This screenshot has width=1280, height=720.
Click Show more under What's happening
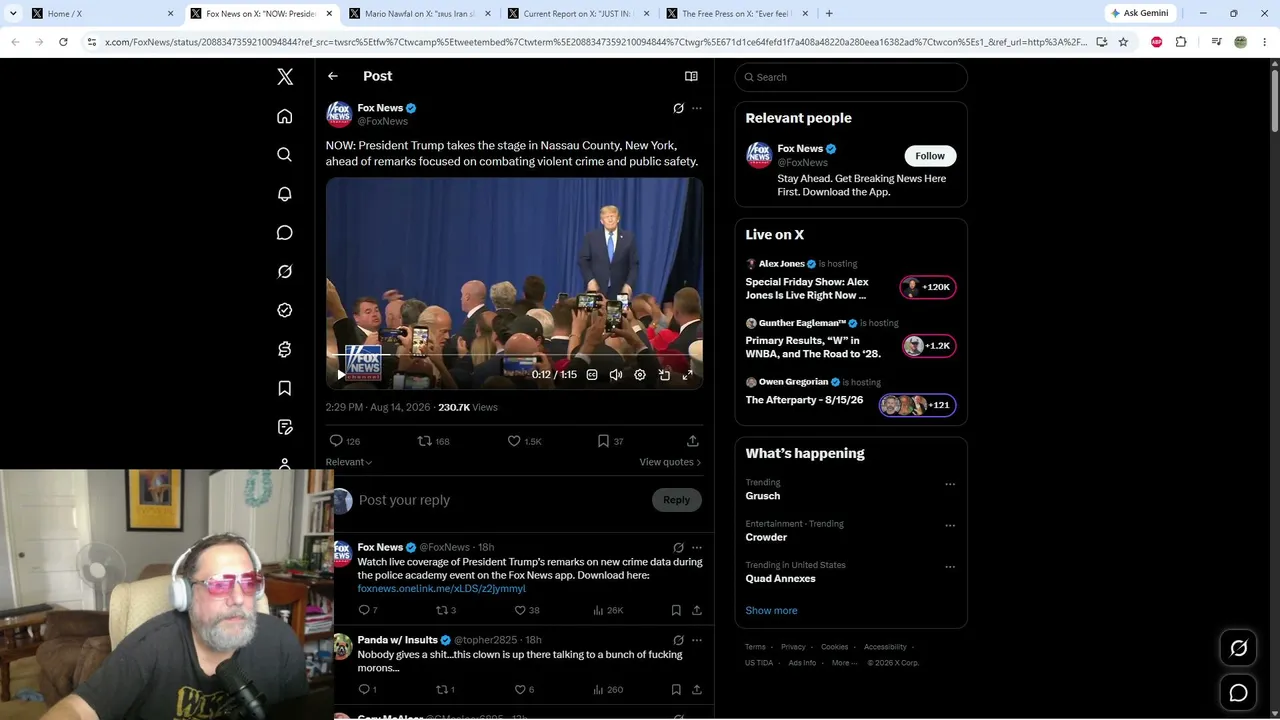point(771,610)
